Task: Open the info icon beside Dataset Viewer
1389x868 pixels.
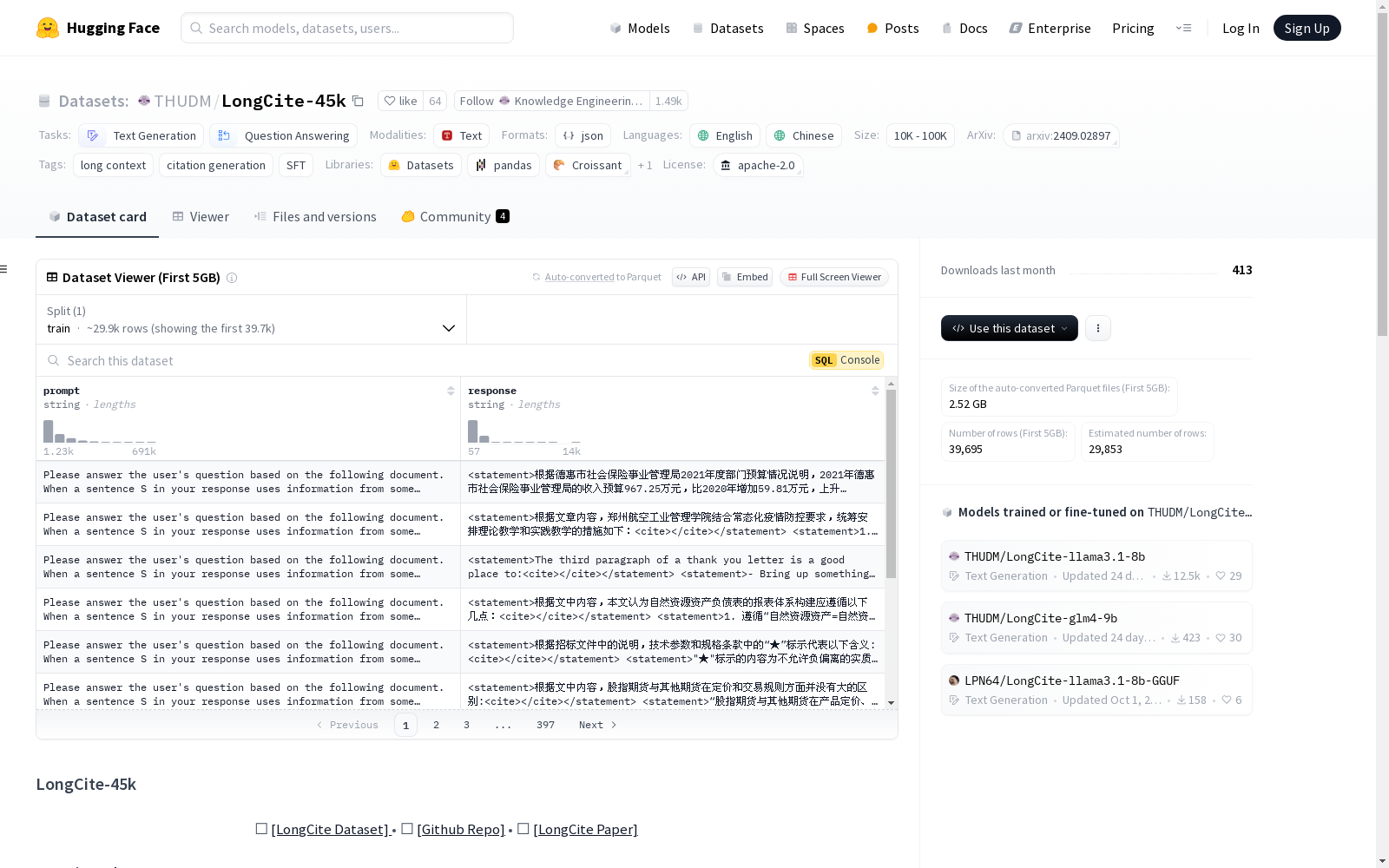Action: pos(232,278)
